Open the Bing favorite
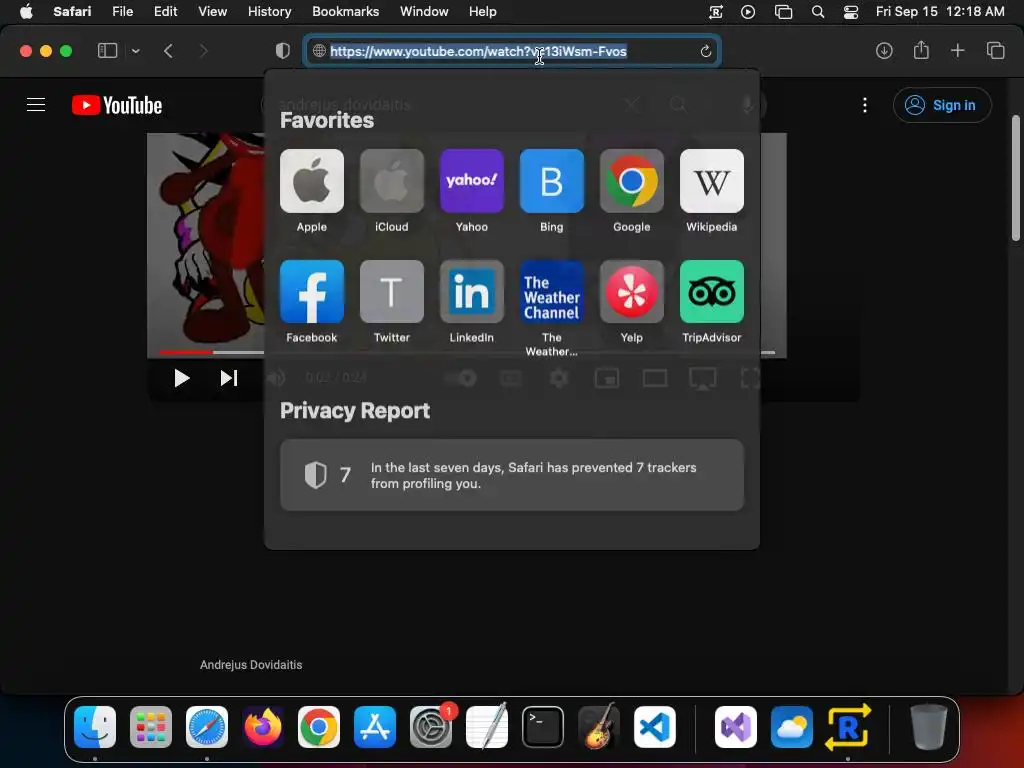The width and height of the screenshot is (1024, 768). pos(552,181)
